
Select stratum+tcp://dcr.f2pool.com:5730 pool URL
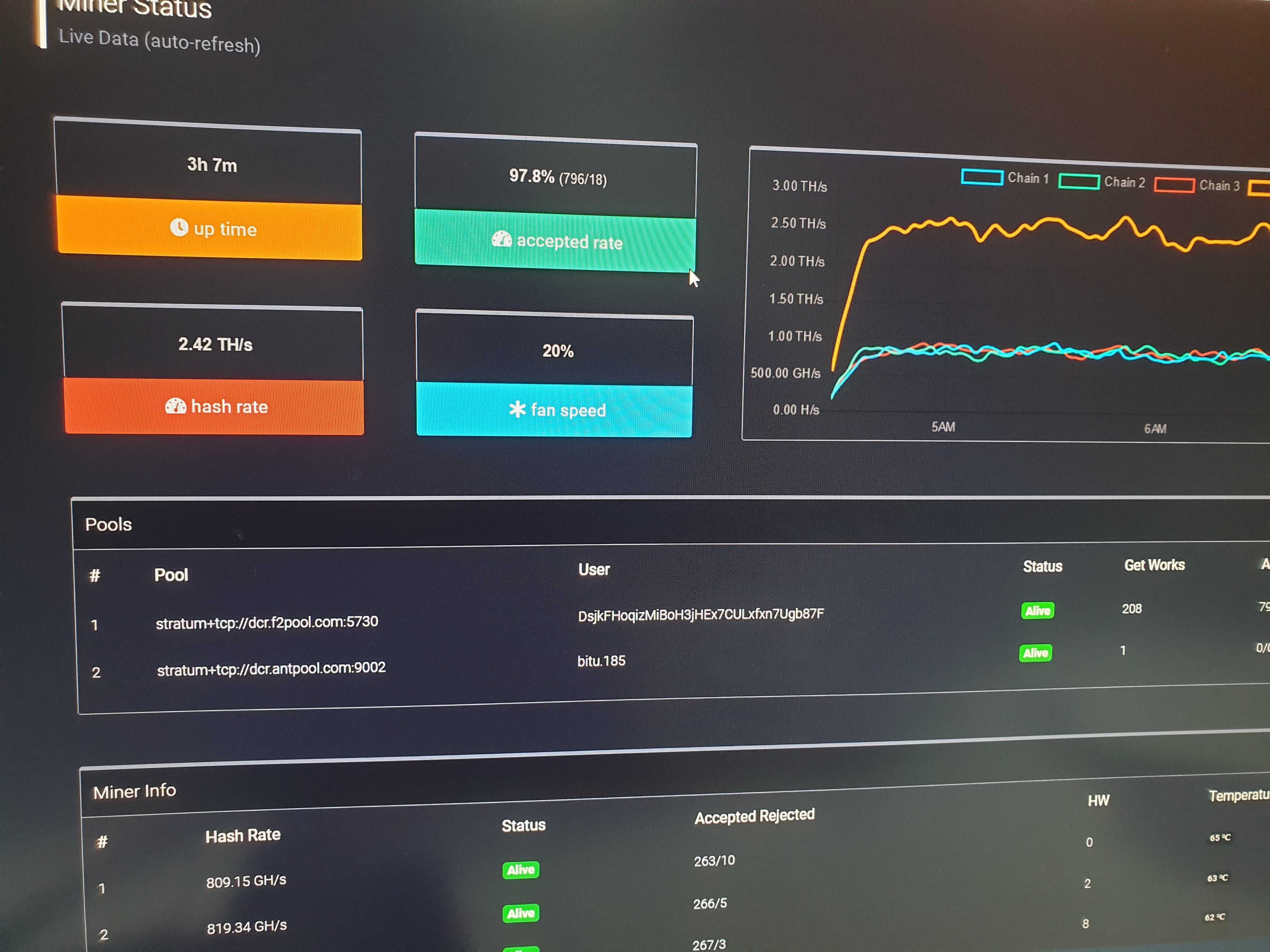tap(267, 622)
